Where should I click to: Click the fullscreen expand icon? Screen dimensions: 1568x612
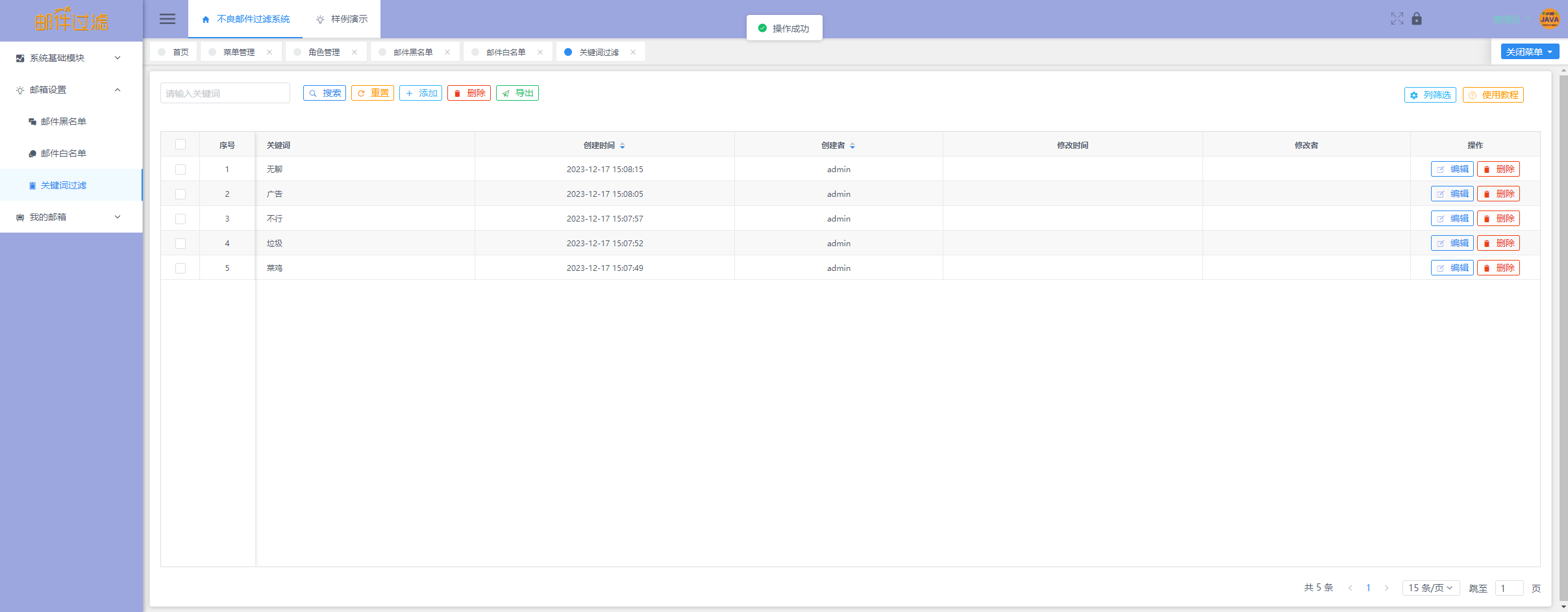pos(1397,19)
